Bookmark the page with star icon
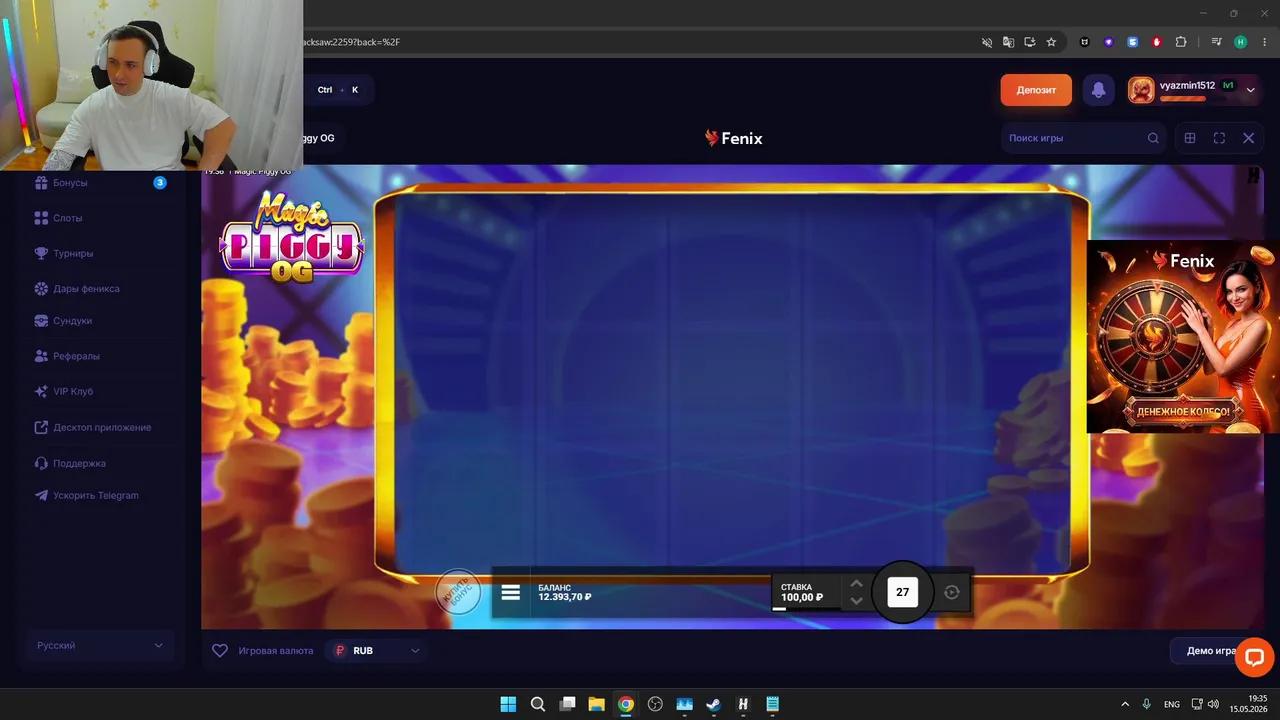Screen dimensions: 1280x720 (x=1051, y=42)
